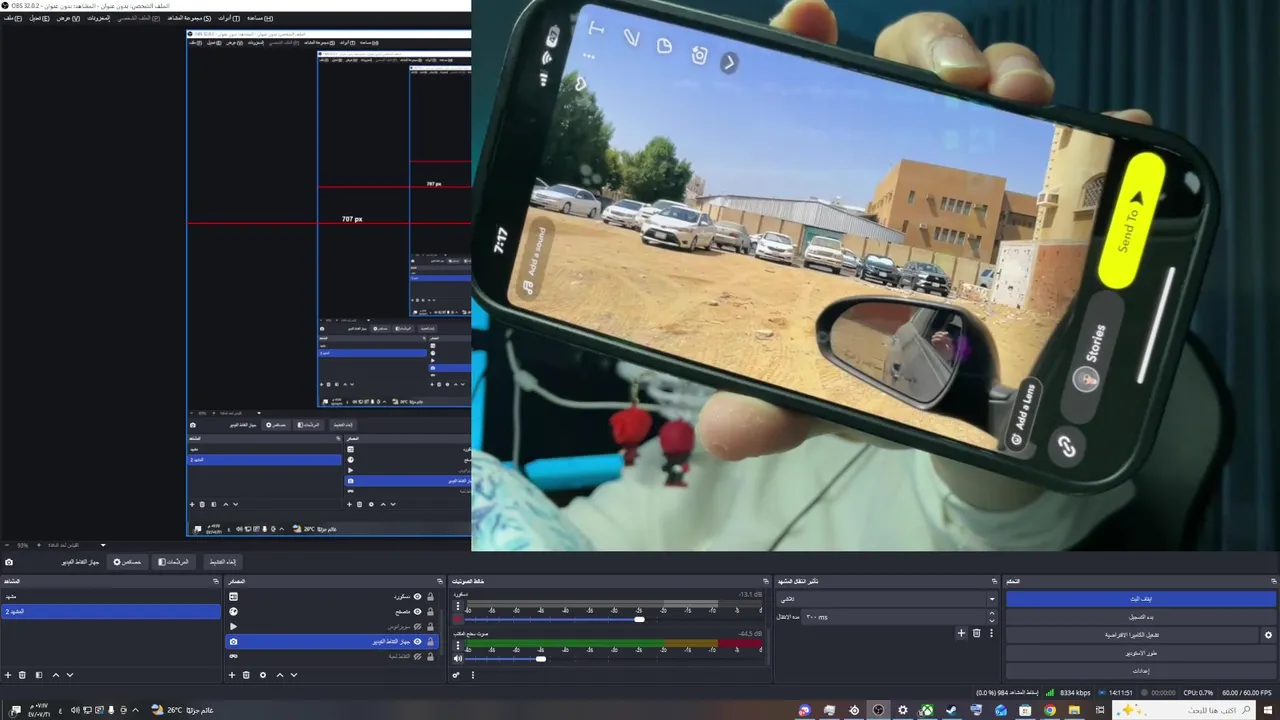Screen dimensions: 1280x720
Task: Select scene مشهد in the Scenes list
Action: point(110,597)
